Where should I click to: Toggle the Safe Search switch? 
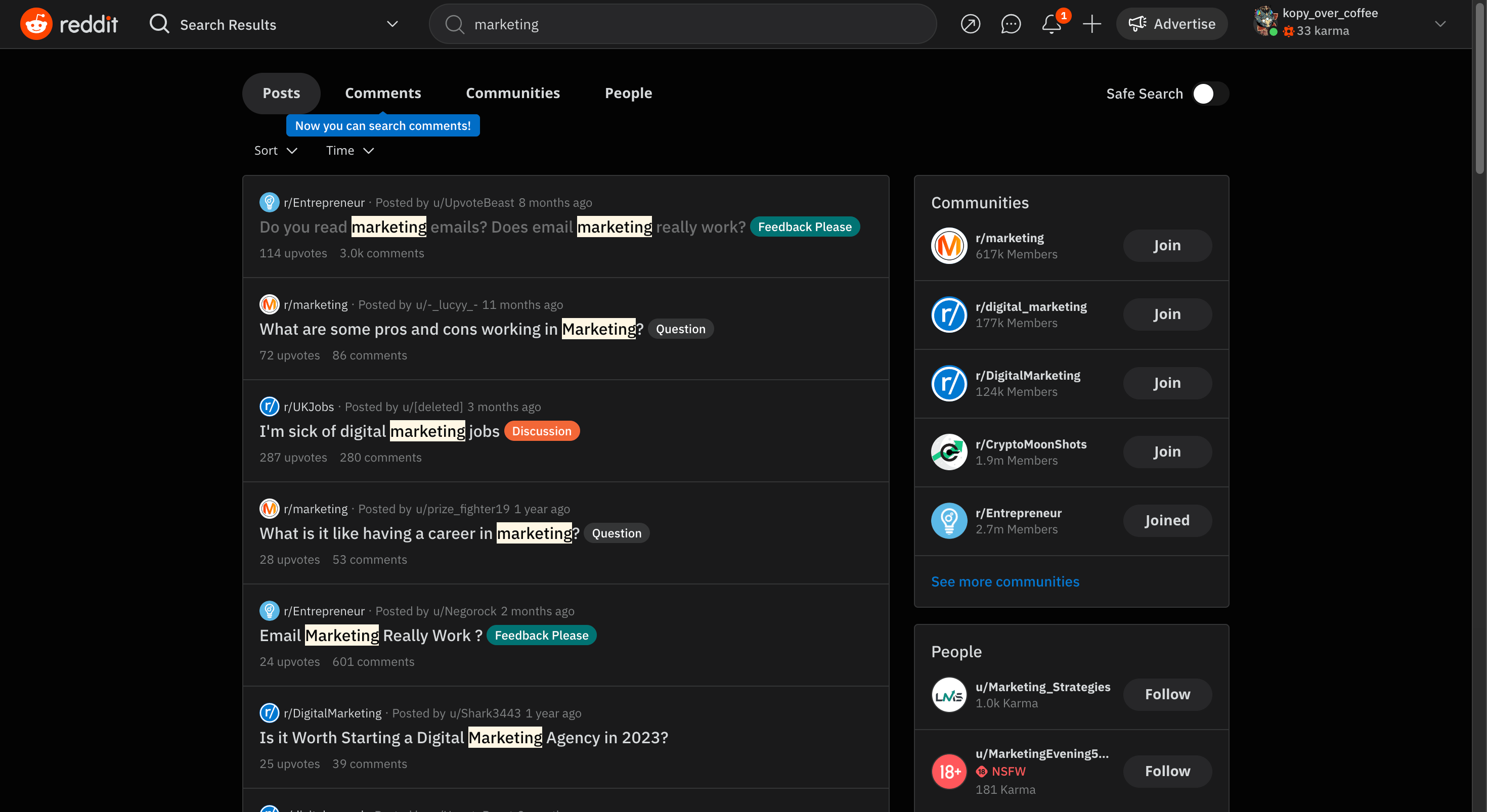click(x=1210, y=94)
